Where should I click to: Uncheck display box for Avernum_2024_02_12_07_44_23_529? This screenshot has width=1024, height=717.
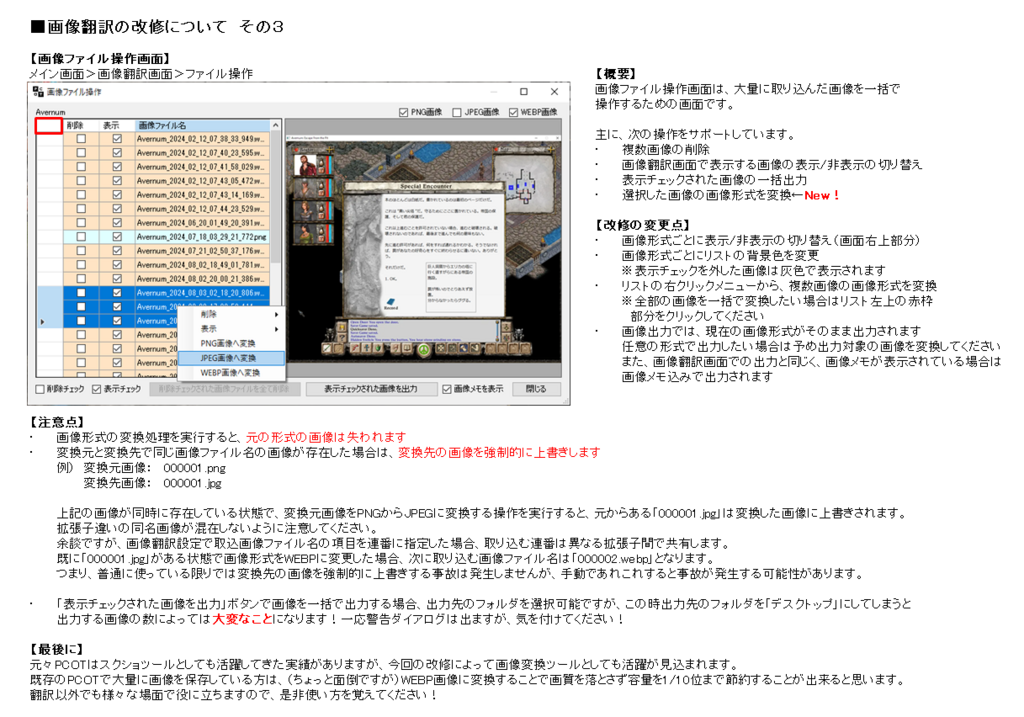click(117, 209)
